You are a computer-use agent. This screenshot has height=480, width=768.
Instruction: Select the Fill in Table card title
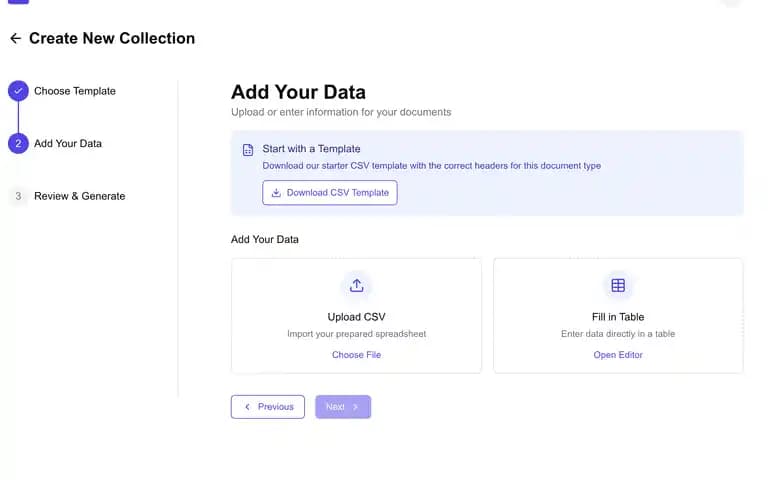(618, 317)
